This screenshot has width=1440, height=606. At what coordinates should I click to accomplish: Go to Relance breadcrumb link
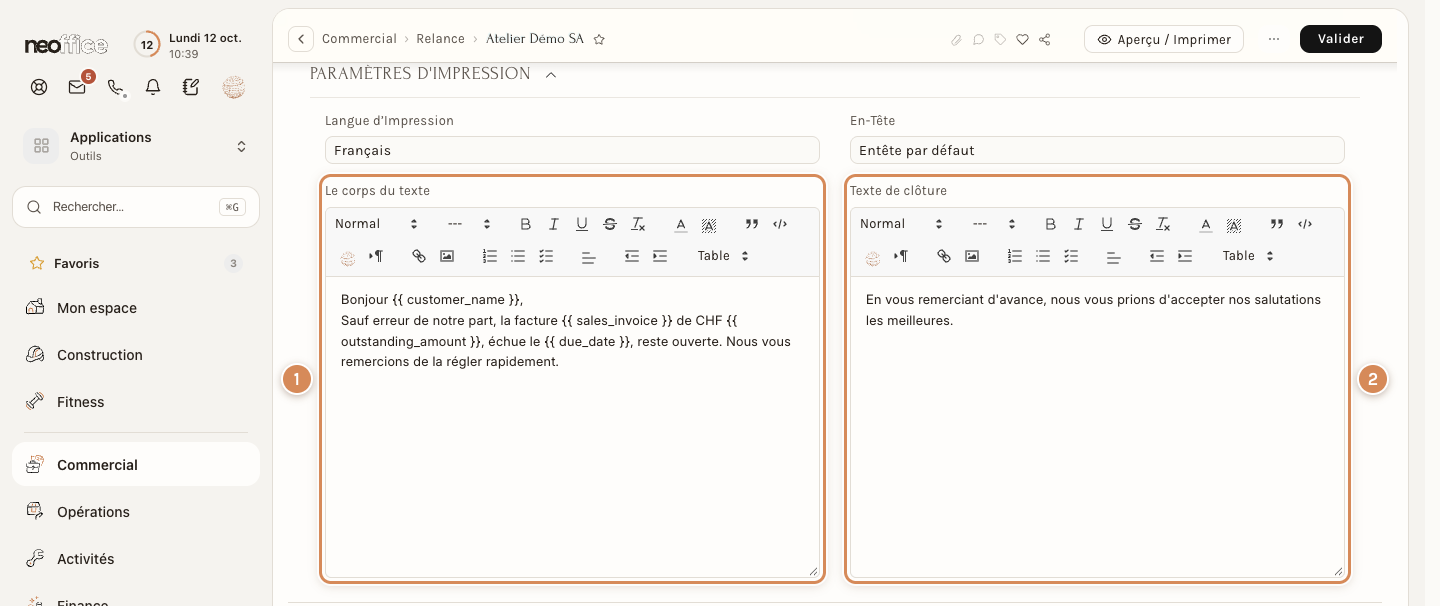pyautogui.click(x=441, y=39)
